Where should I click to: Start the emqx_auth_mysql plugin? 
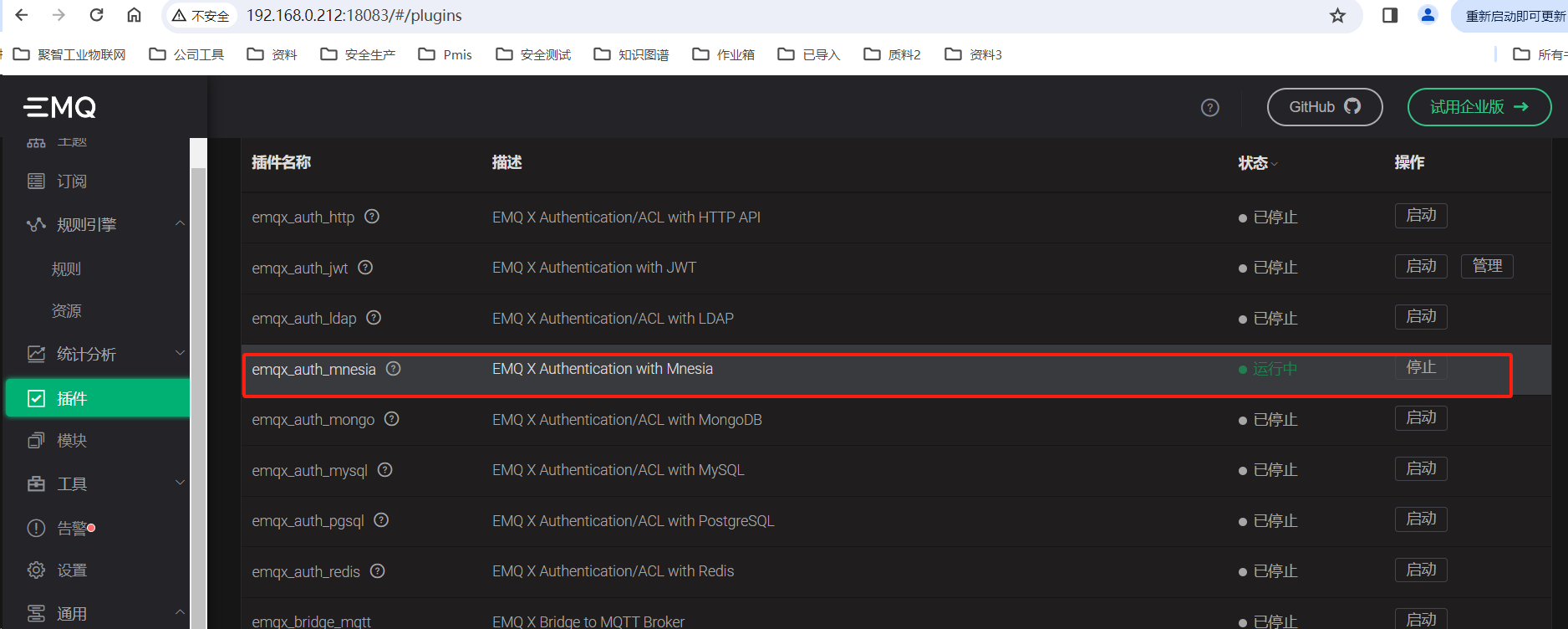(1421, 468)
